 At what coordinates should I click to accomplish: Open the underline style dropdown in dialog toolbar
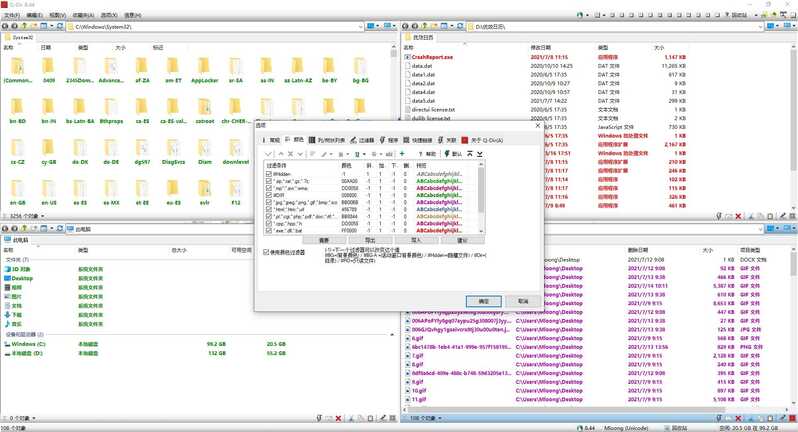(x=362, y=154)
